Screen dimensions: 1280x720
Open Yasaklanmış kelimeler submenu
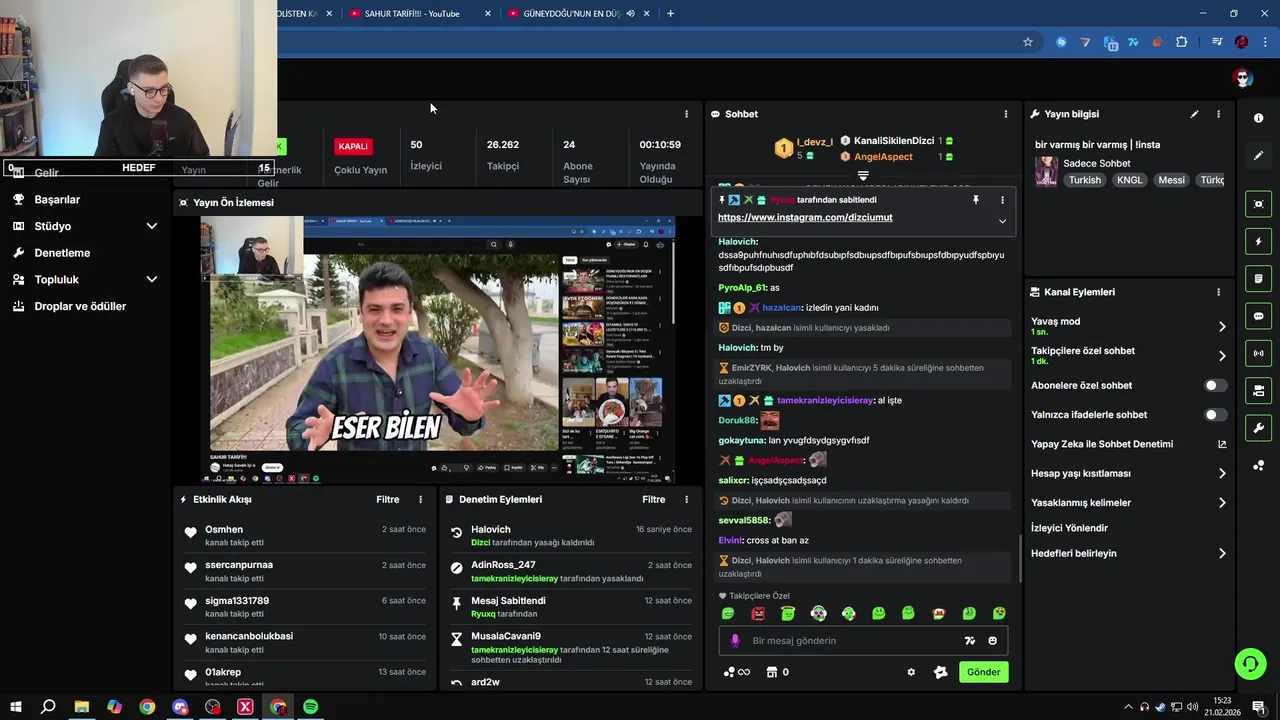coord(1222,503)
